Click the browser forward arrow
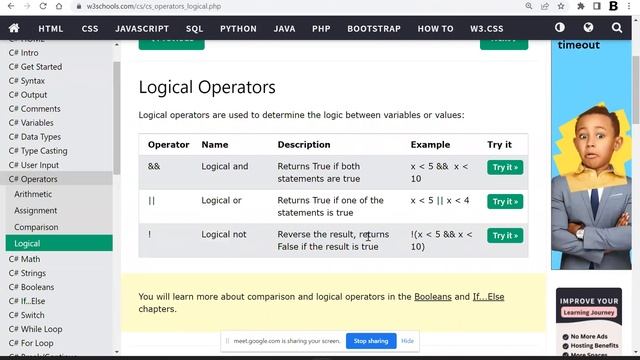This screenshot has width=640, height=360. click(27, 6)
